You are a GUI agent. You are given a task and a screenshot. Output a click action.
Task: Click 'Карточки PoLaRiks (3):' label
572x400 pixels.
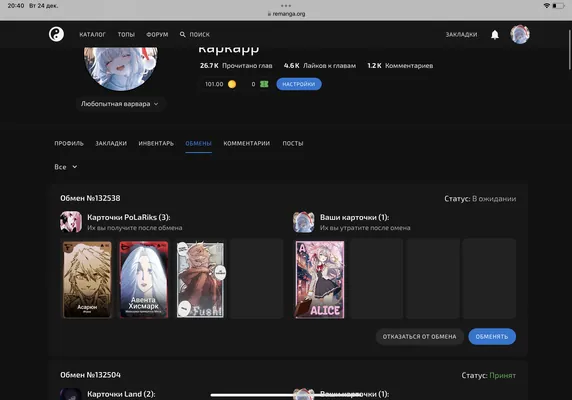(x=129, y=217)
